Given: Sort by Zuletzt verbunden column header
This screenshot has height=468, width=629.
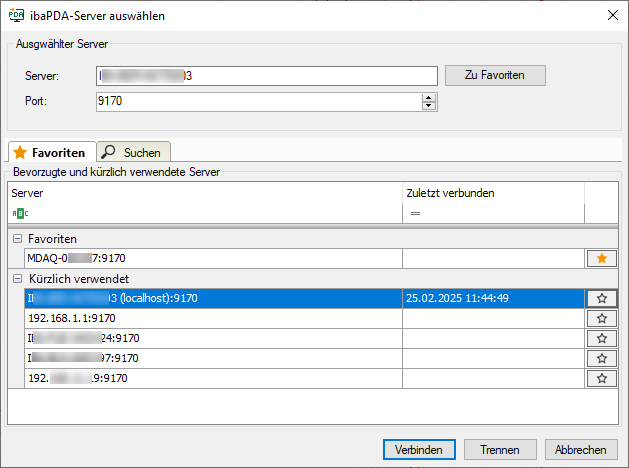Looking at the screenshot, I should click(492, 193).
